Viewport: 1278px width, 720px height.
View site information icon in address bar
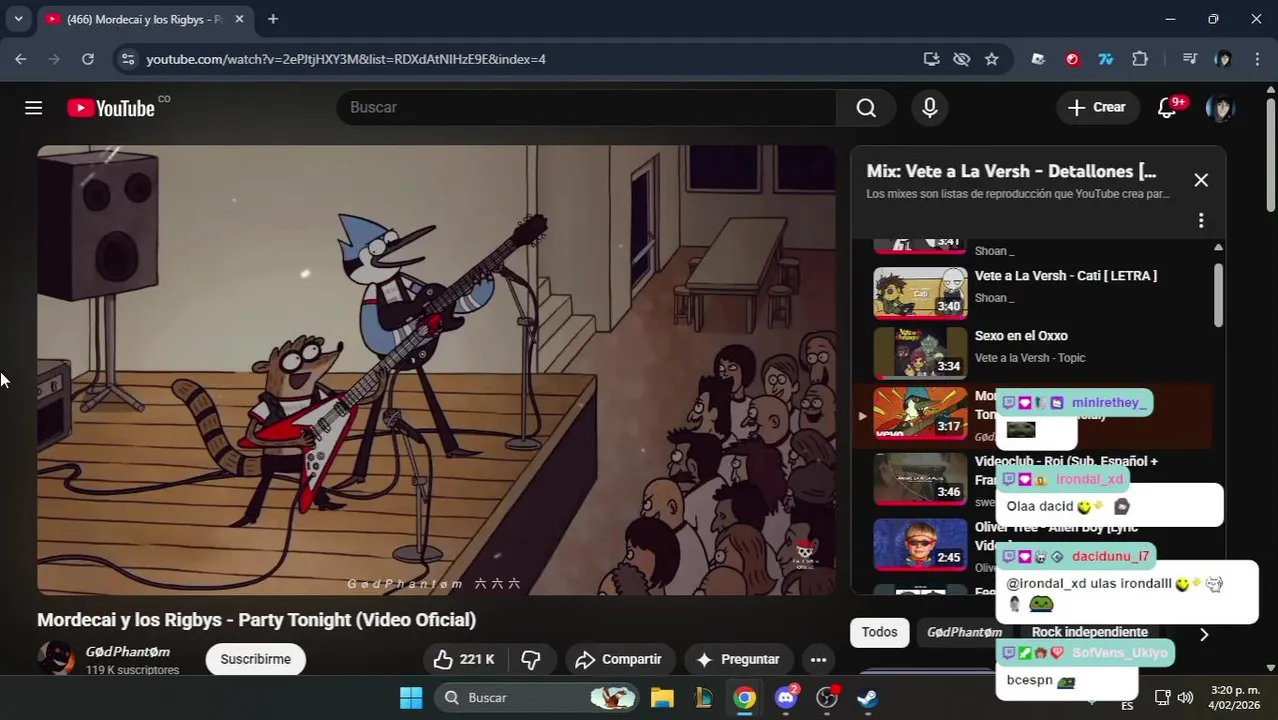pyautogui.click(x=127, y=59)
